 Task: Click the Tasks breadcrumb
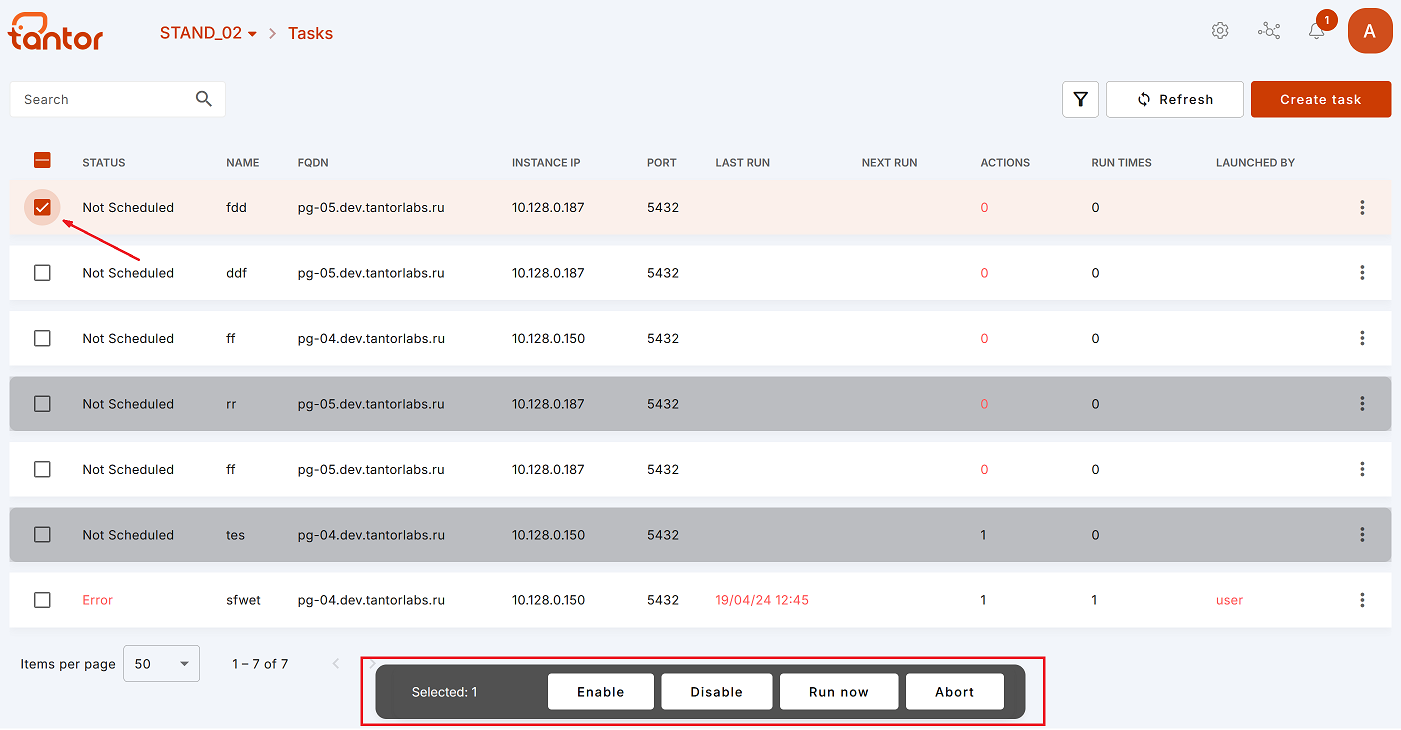click(310, 33)
